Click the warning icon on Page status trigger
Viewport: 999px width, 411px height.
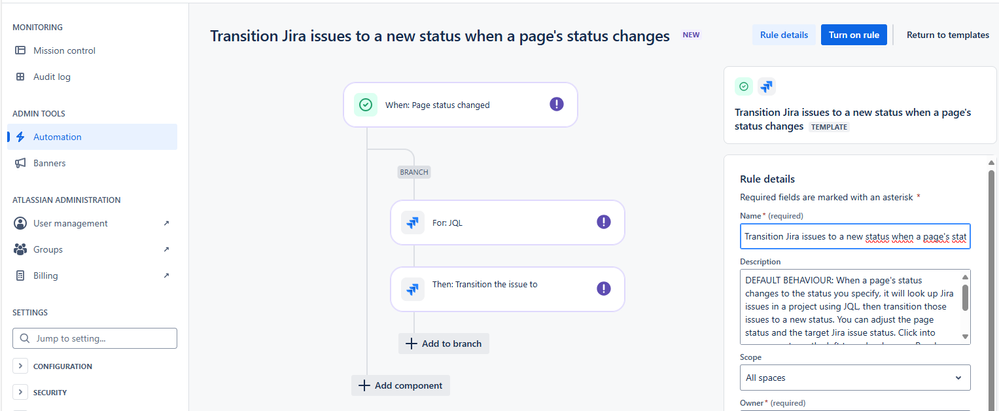[556, 104]
